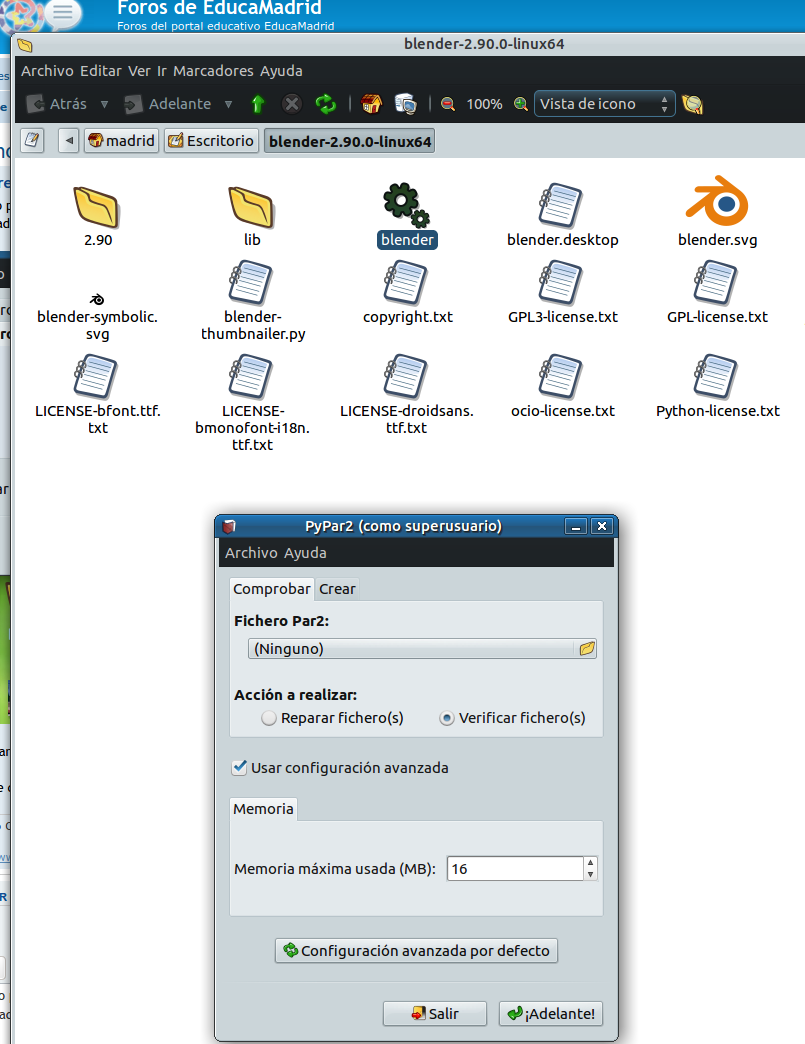This screenshot has height=1044, width=805.
Task: Click the search magnifier toolbar icon
Action: (x=692, y=104)
